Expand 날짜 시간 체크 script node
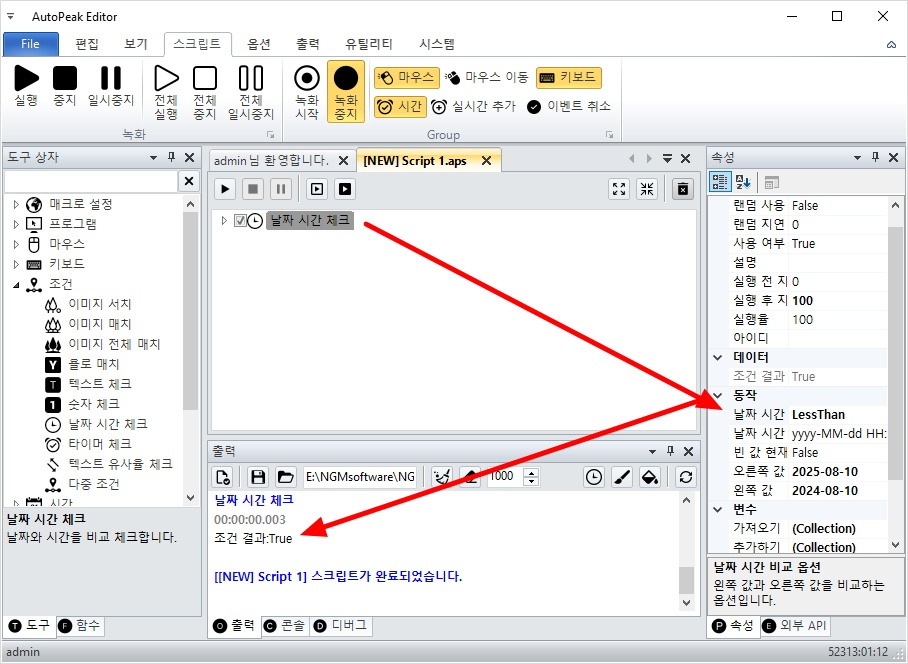 click(x=224, y=221)
